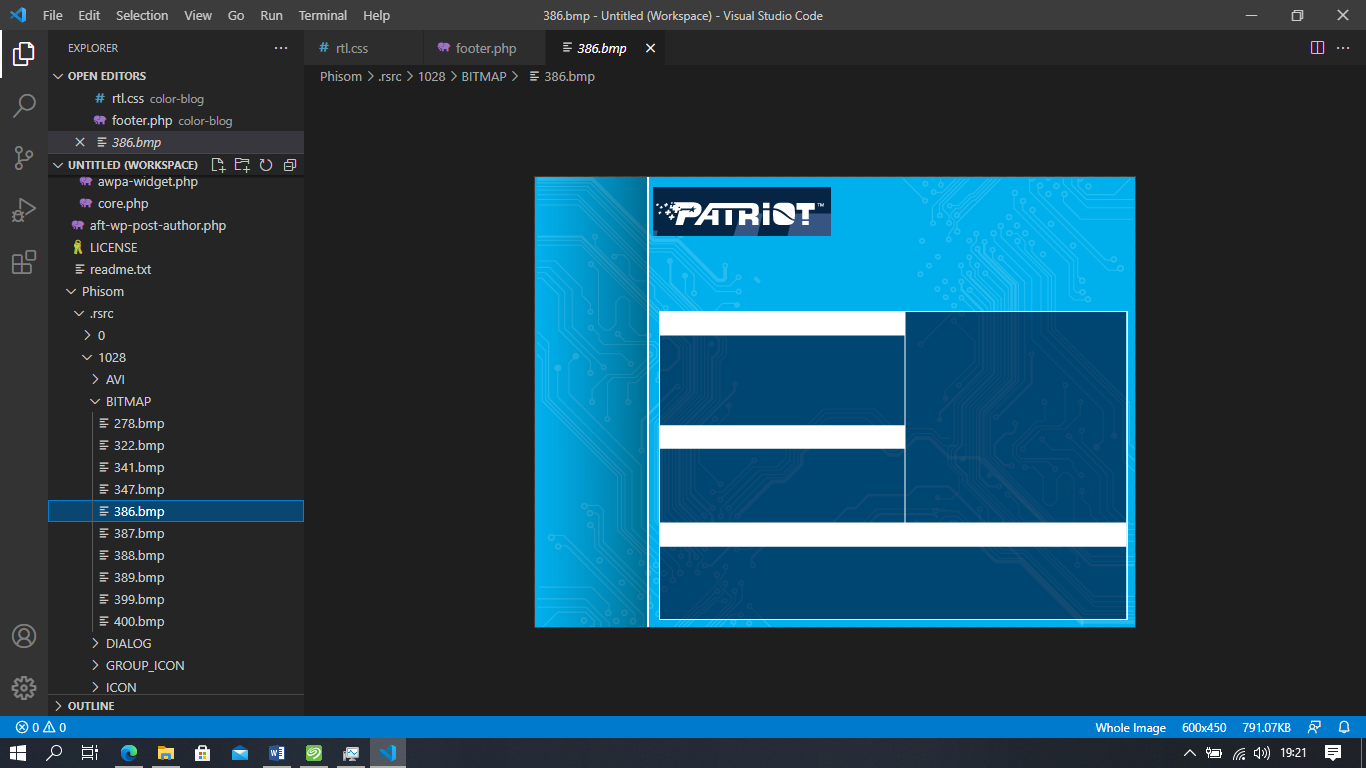Close 386.bmp in Open Editors list

click(80, 142)
